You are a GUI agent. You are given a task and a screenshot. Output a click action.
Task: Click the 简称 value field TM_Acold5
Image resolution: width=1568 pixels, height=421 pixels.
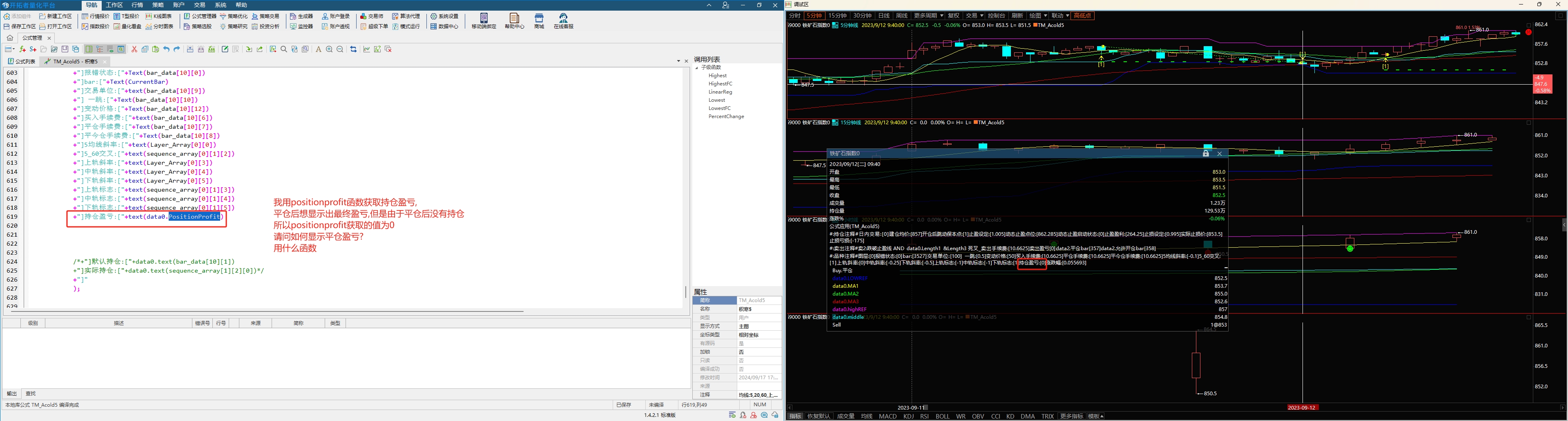coord(759,300)
